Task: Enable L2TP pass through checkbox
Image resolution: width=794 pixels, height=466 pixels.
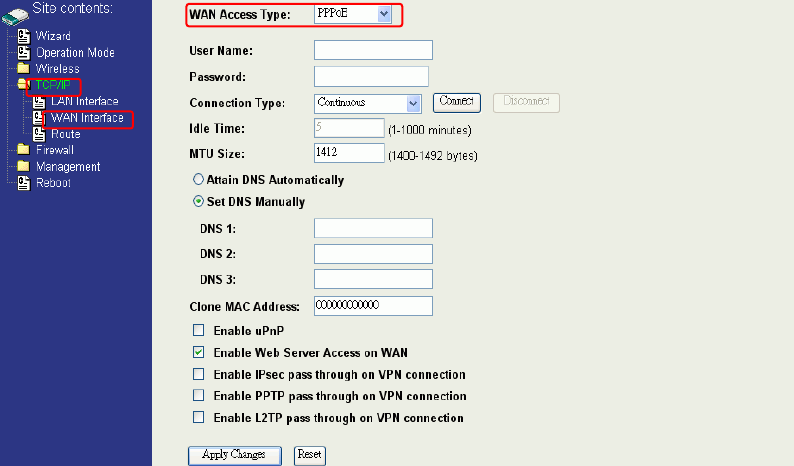Action: tap(198, 417)
